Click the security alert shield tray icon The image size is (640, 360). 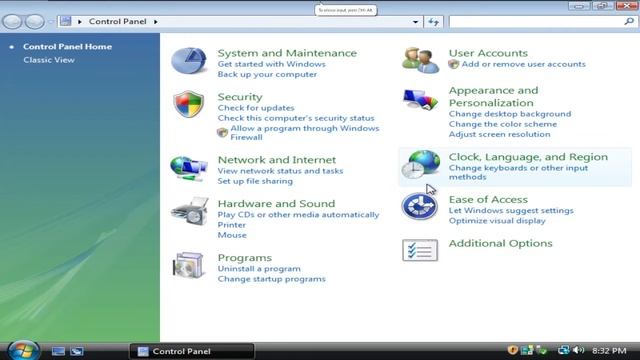(x=513, y=350)
